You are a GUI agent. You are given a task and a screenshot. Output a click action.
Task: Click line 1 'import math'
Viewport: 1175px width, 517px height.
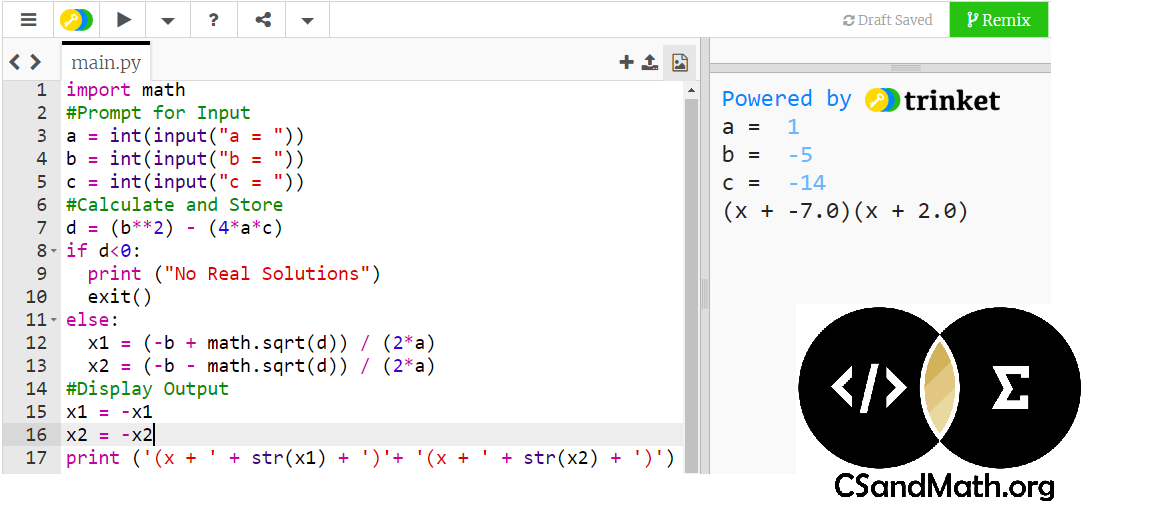pos(126,90)
